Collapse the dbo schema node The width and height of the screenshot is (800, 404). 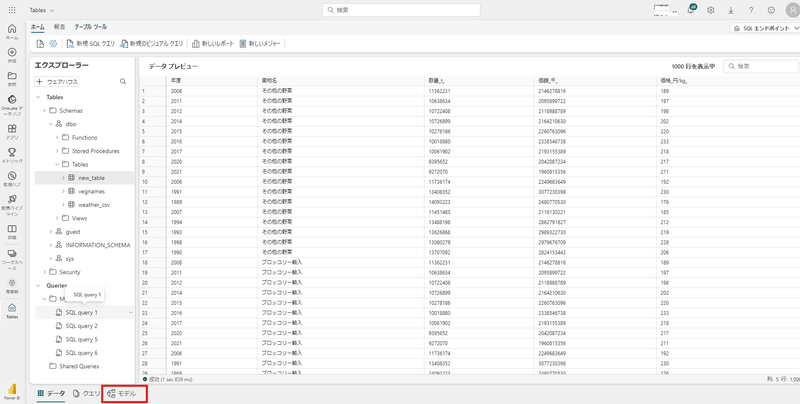point(51,124)
